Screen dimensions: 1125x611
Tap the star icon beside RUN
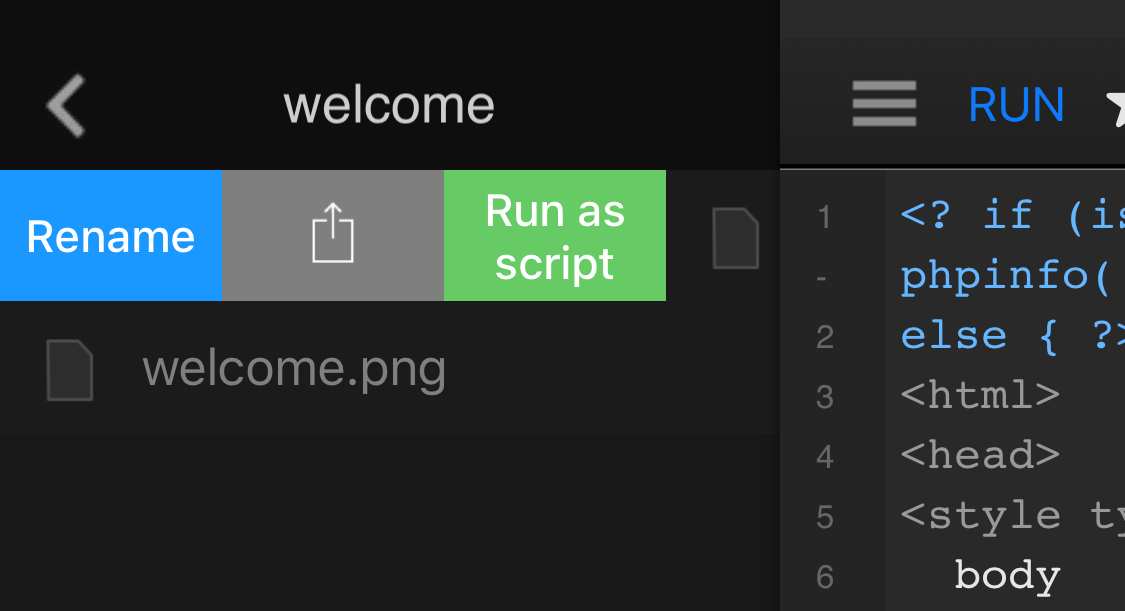click(1114, 106)
